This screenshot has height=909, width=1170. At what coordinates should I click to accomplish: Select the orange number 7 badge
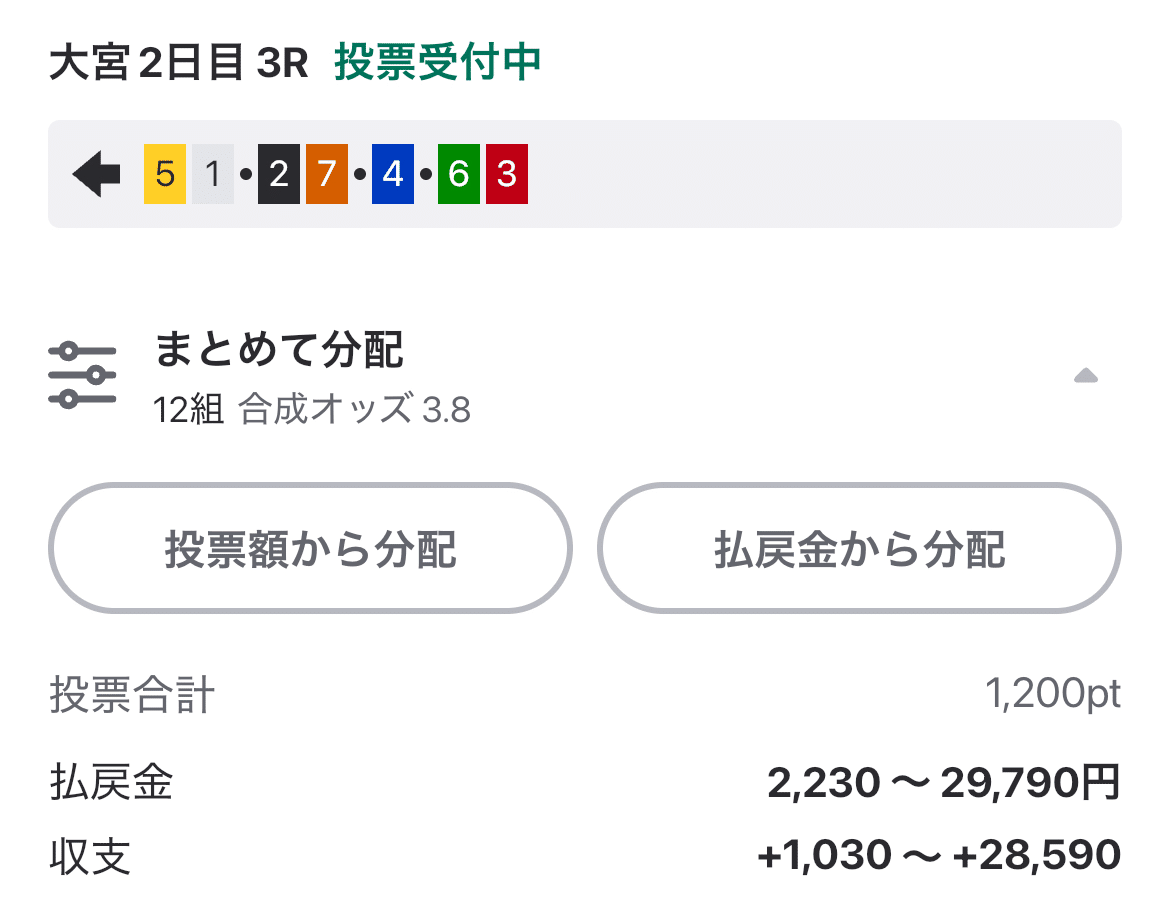[325, 173]
